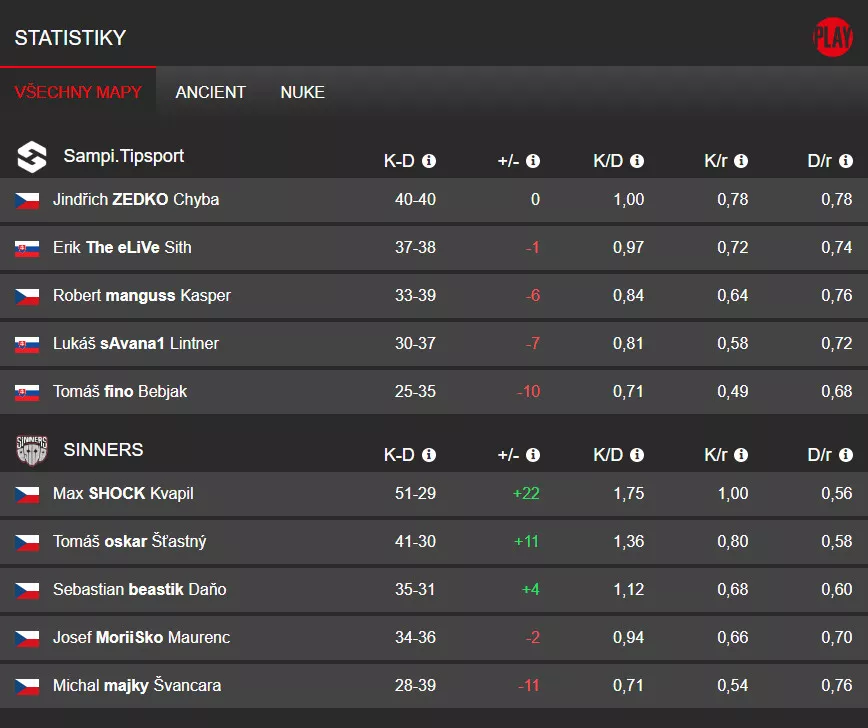Open the NUKE map statistics tab
This screenshot has height=728, width=868.
coord(302,92)
